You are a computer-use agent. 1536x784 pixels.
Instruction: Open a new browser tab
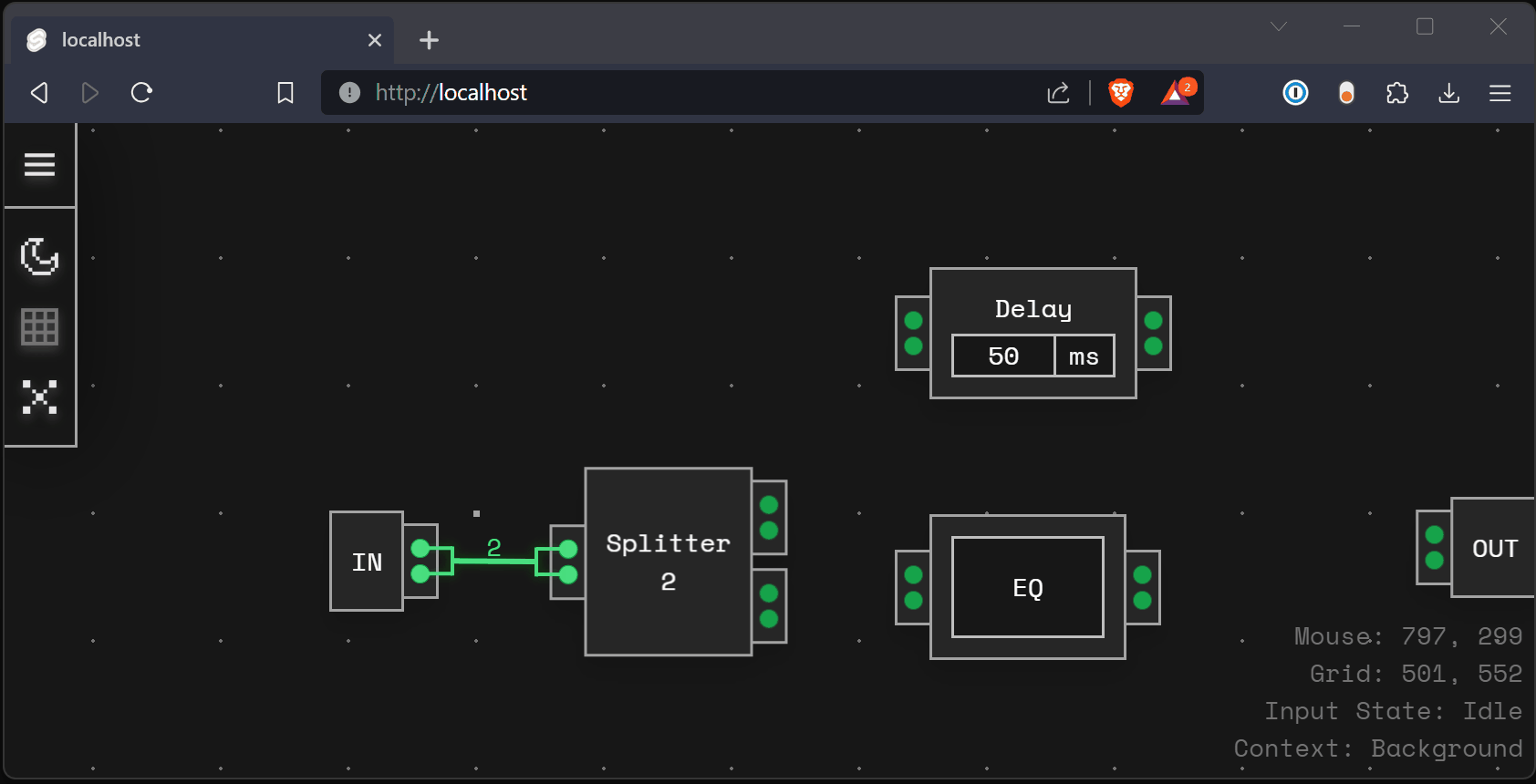429,40
